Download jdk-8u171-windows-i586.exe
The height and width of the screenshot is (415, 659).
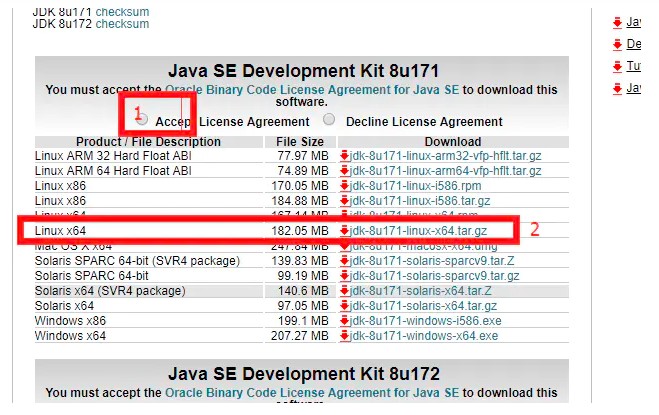[x=426, y=321]
